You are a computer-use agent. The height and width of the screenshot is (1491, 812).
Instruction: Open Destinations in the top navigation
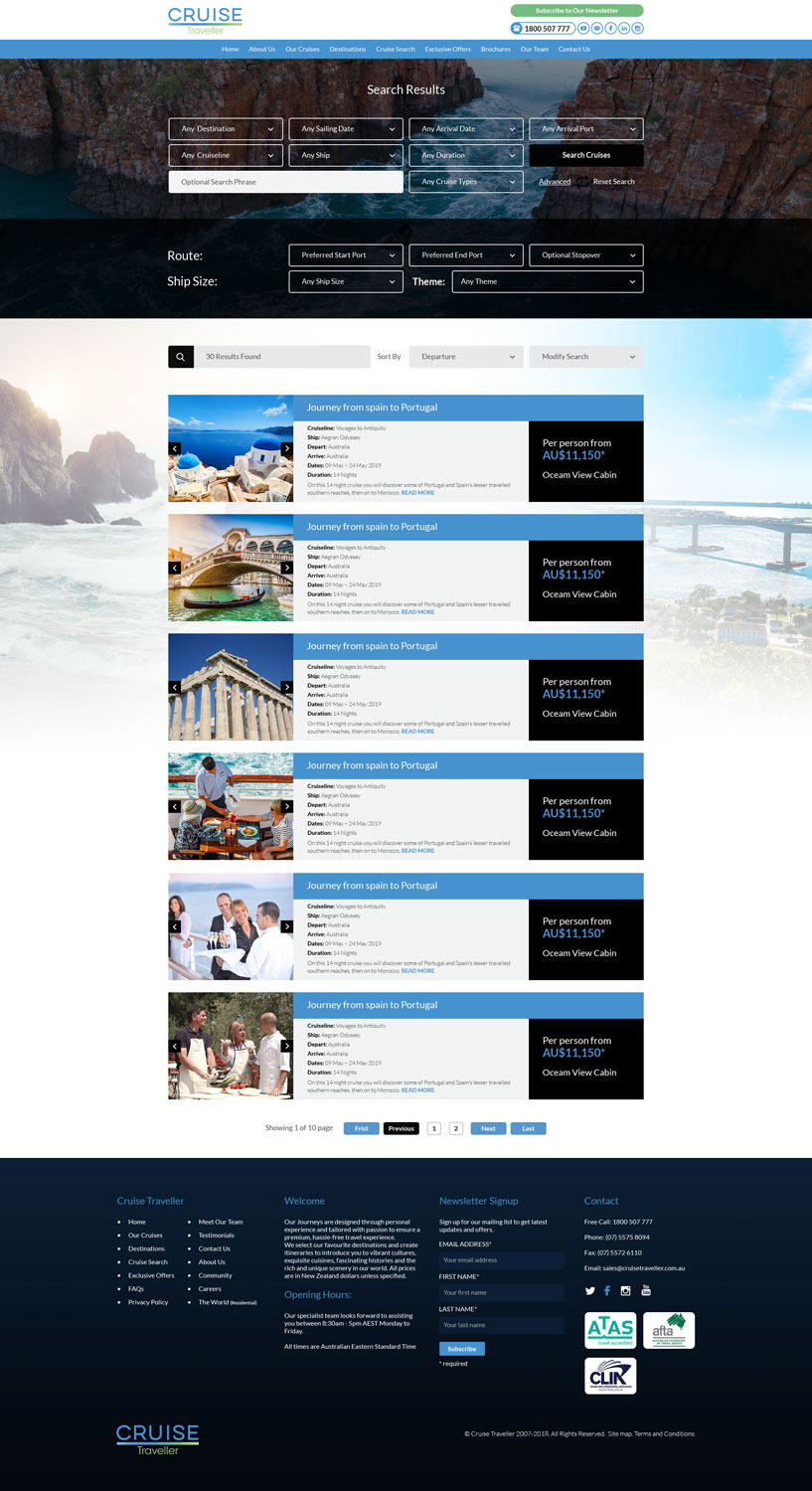(348, 49)
